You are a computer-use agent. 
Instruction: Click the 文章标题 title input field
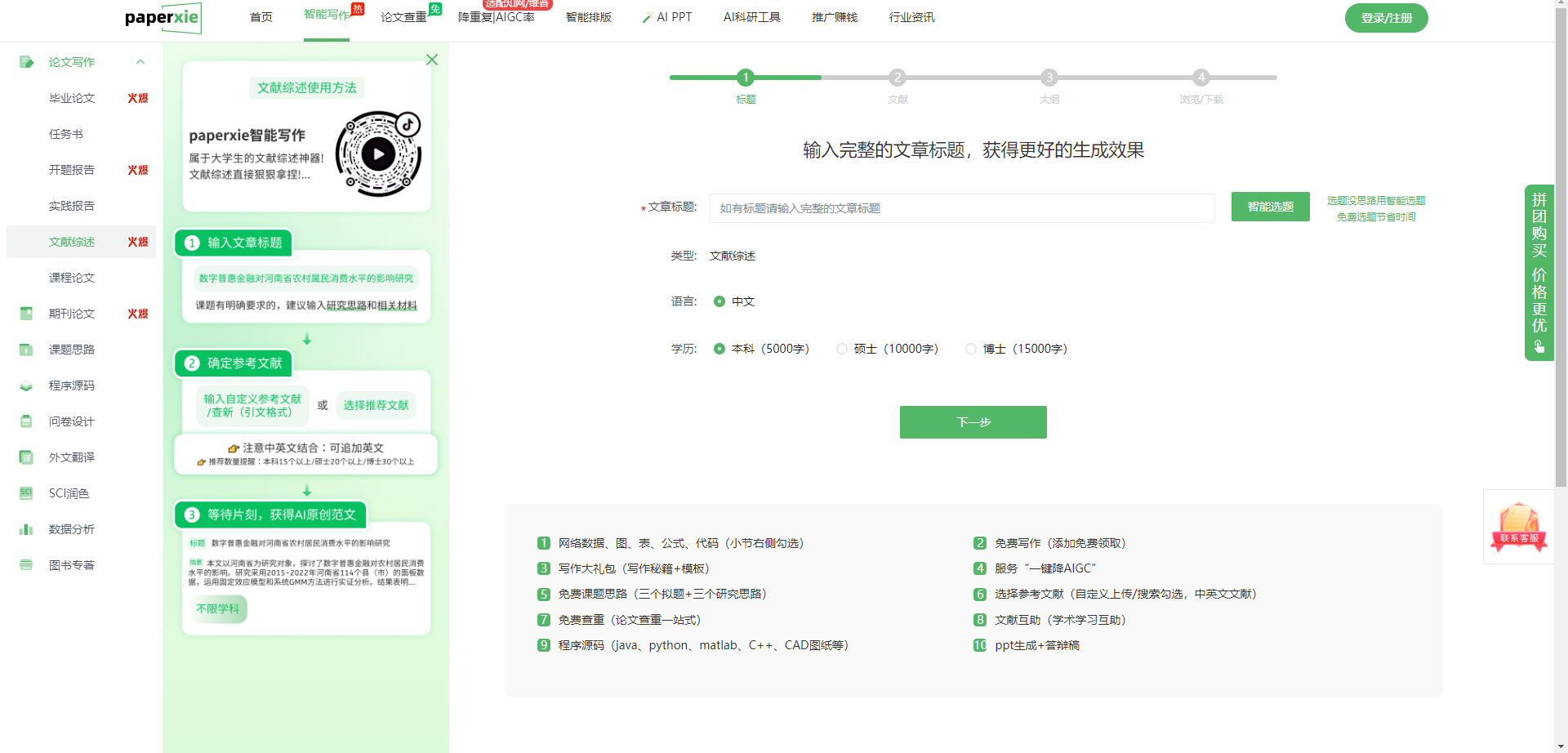(x=961, y=208)
